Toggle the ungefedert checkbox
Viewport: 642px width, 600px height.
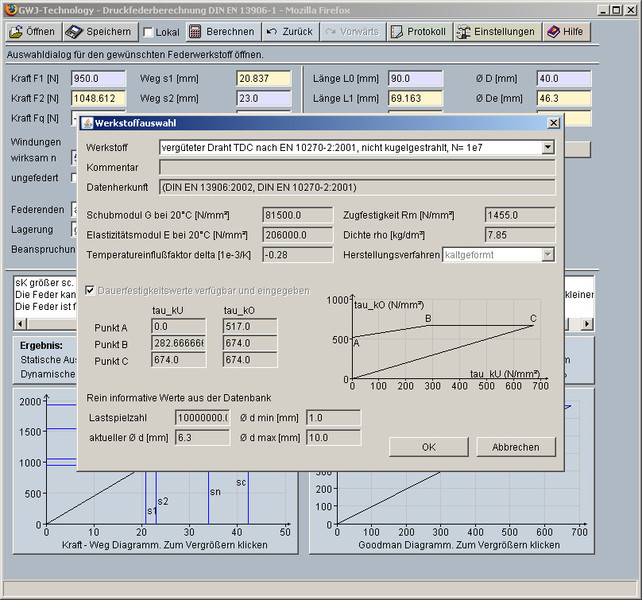[x=75, y=178]
